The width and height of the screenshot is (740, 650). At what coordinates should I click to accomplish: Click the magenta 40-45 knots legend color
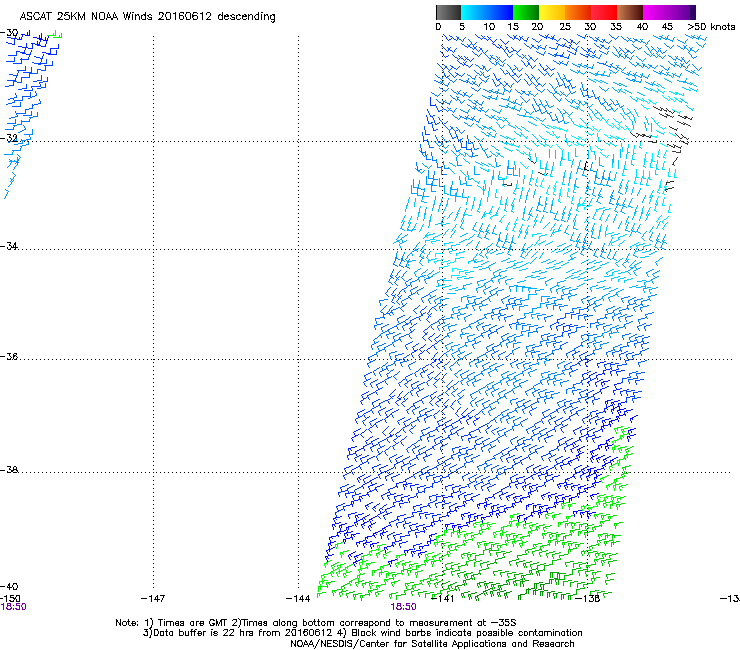tap(656, 12)
